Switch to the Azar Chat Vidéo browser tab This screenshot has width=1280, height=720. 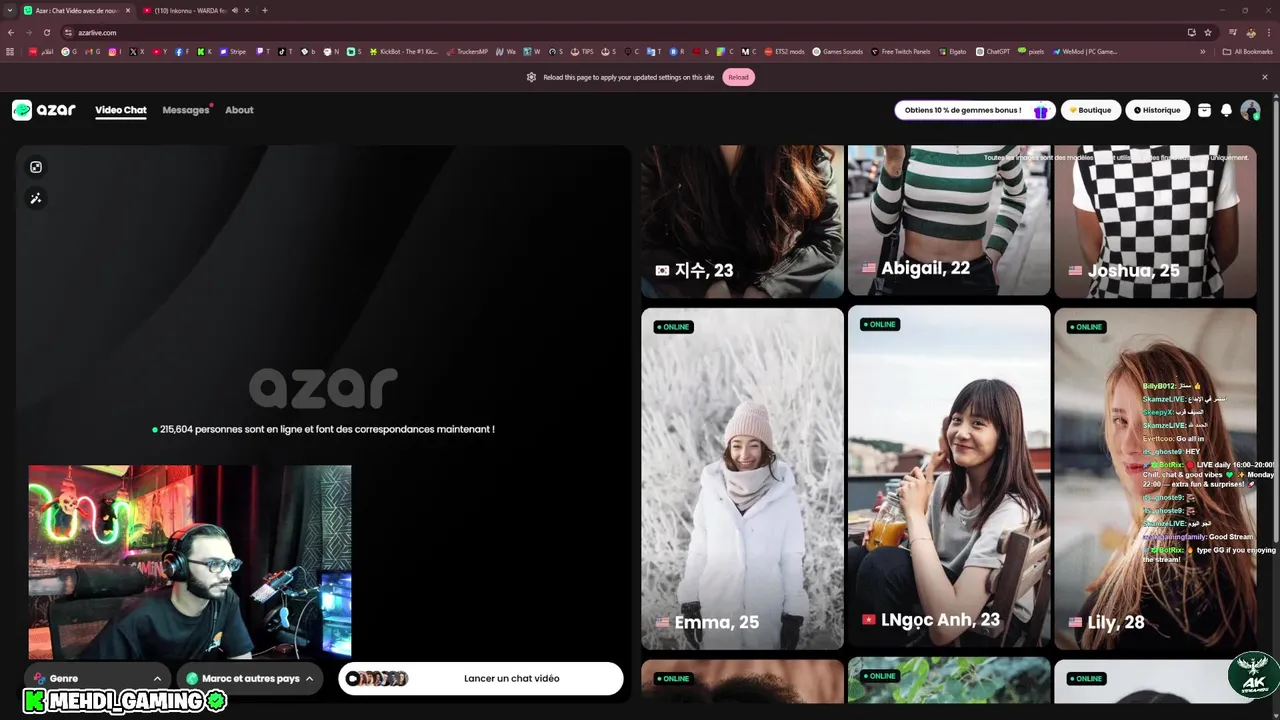pyautogui.click(x=78, y=10)
